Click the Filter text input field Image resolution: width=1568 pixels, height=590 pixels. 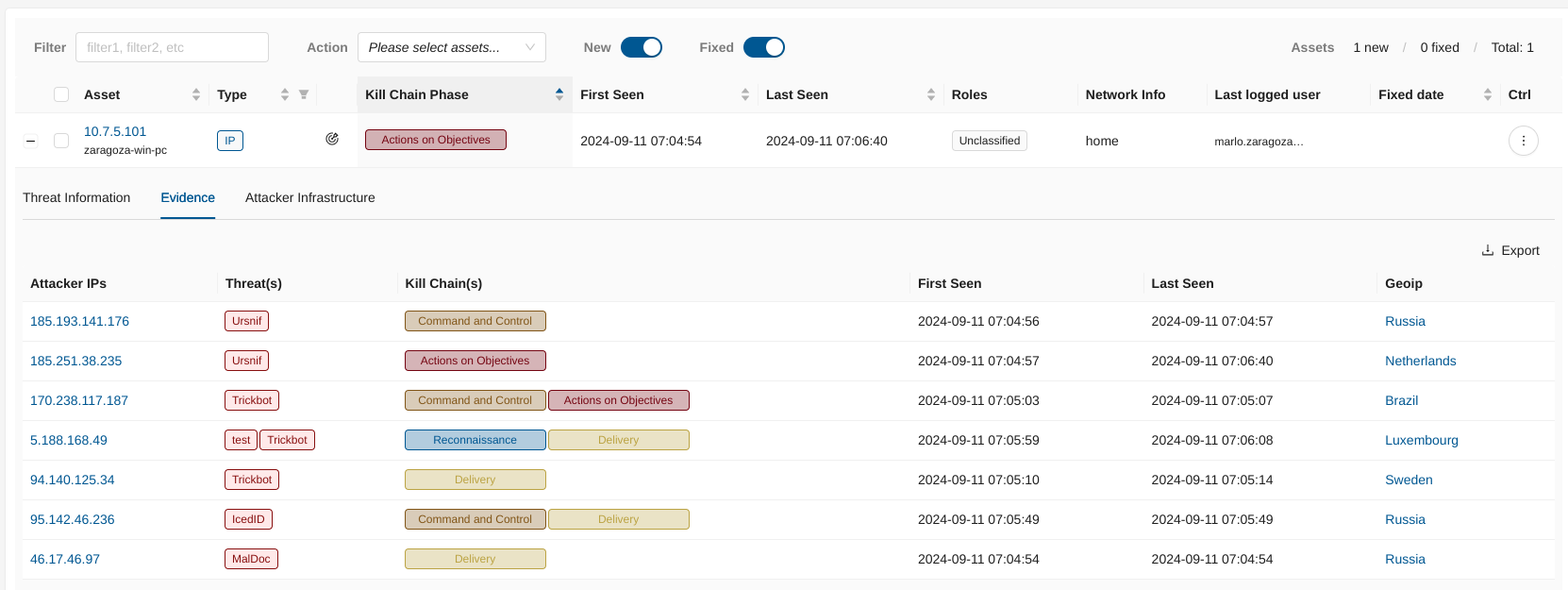(x=172, y=47)
